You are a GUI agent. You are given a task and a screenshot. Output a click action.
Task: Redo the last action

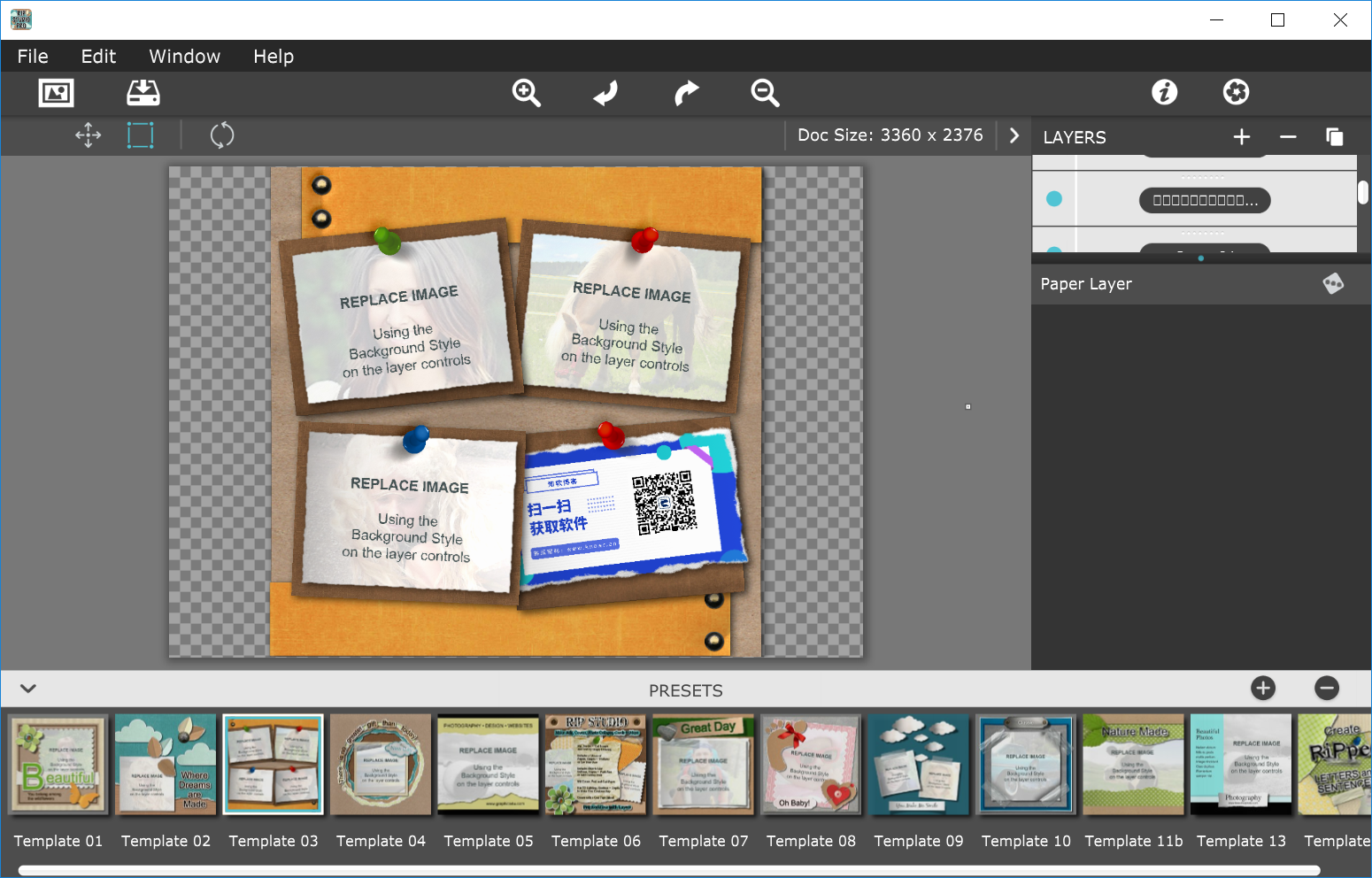tap(686, 92)
